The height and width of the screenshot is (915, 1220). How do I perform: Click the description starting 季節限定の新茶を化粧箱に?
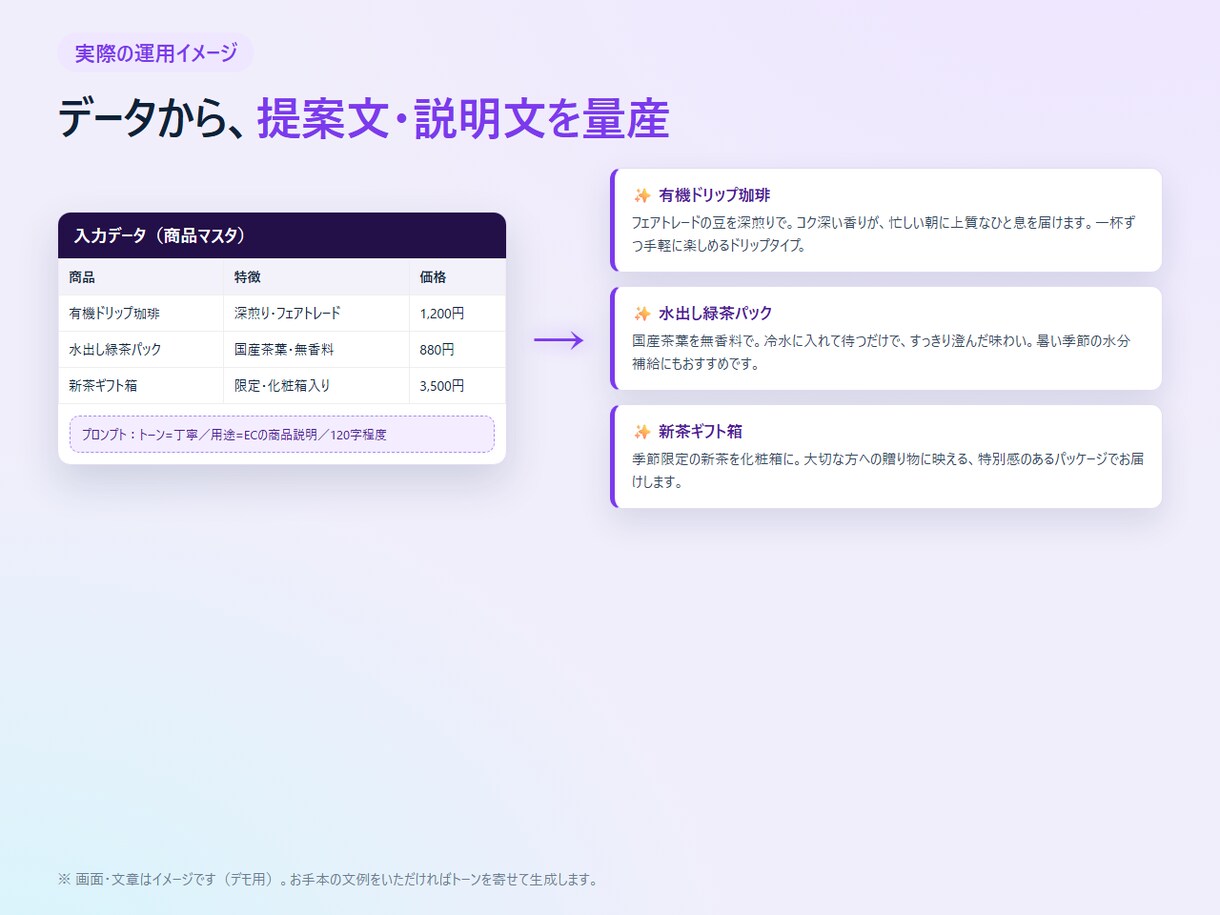tap(888, 470)
